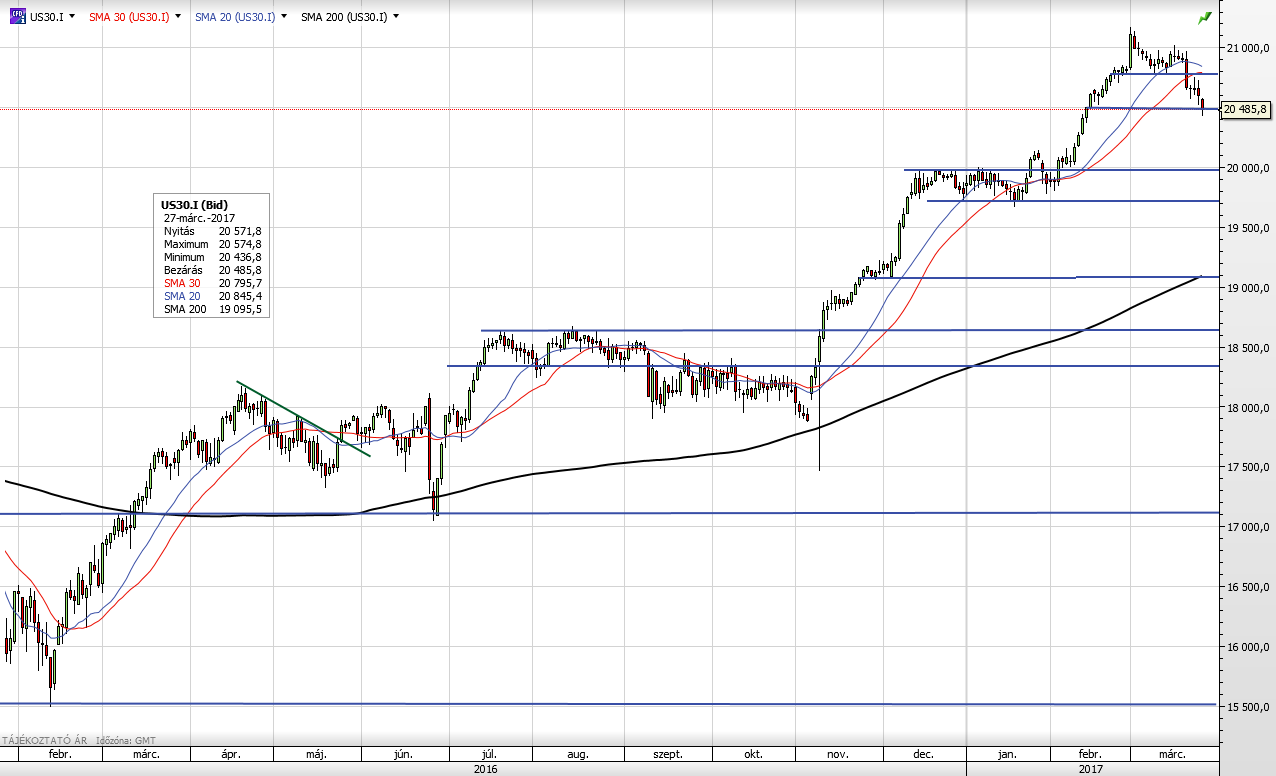
Task: Click the 17 000,0 price axis label
Action: coord(1249,527)
